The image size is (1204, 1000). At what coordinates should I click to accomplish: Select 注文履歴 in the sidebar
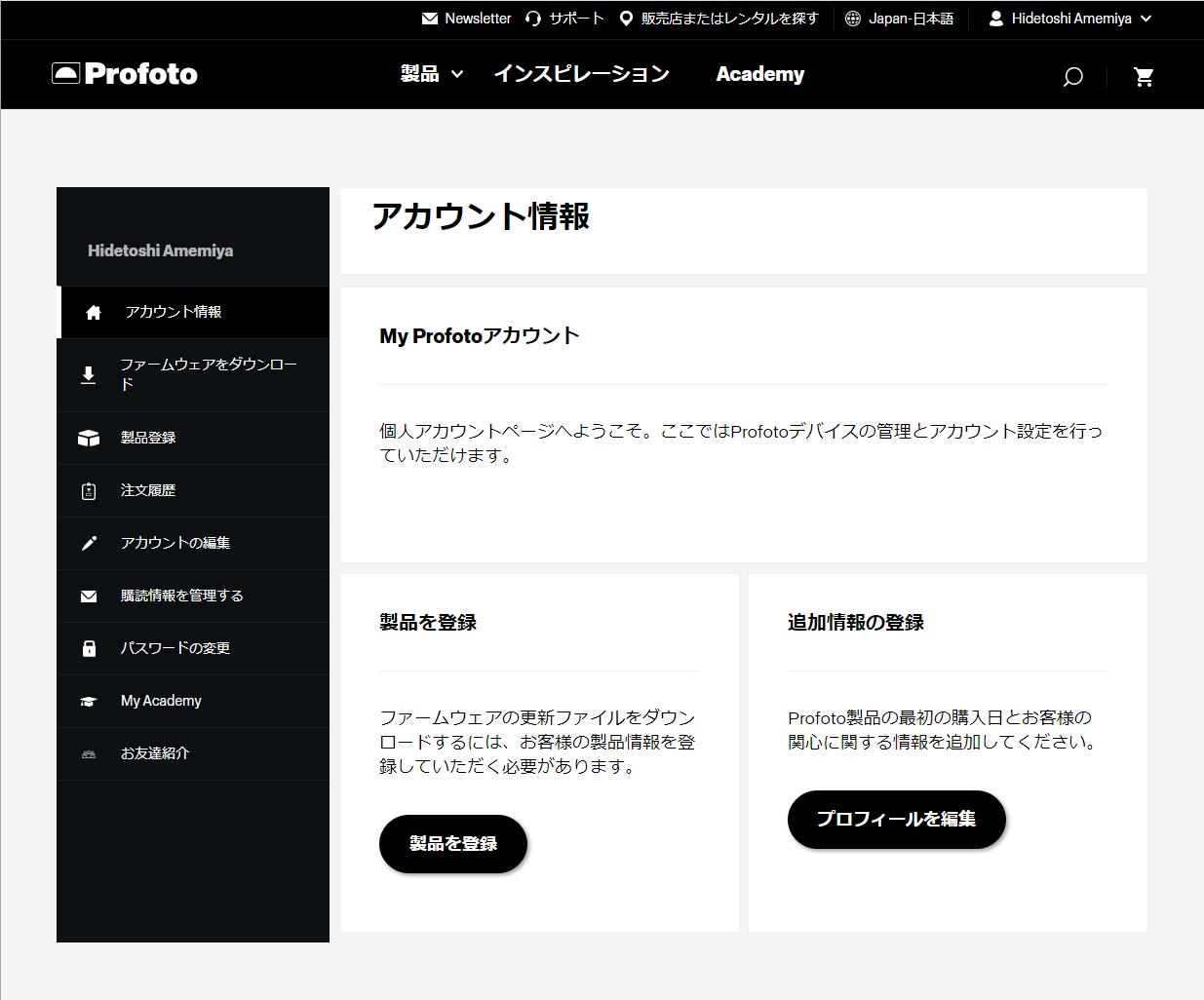(193, 491)
